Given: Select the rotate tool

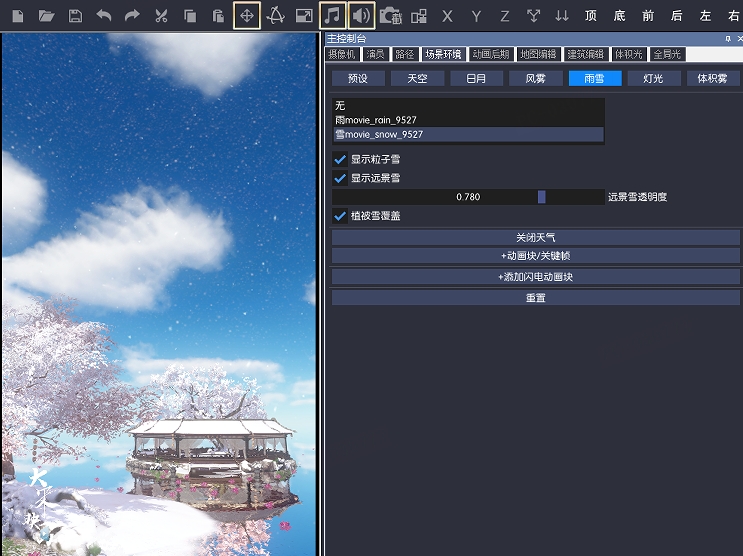Looking at the screenshot, I should tap(275, 16).
